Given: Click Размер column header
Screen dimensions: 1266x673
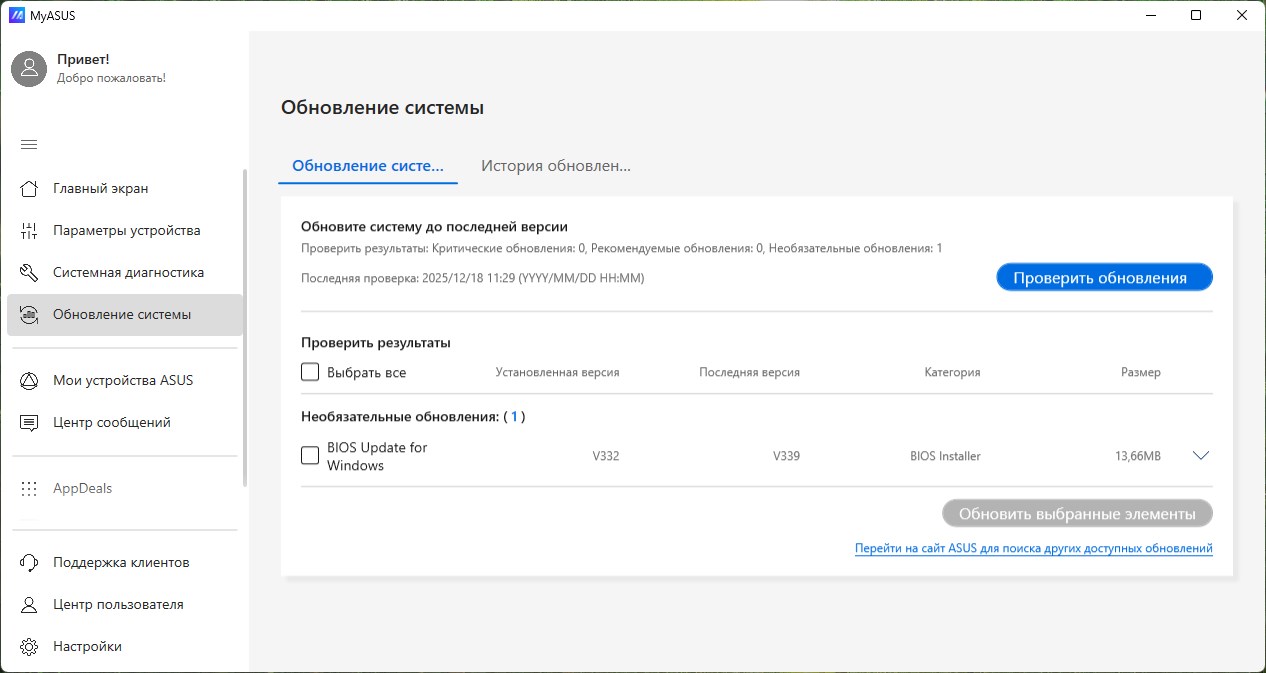Looking at the screenshot, I should tap(1141, 372).
